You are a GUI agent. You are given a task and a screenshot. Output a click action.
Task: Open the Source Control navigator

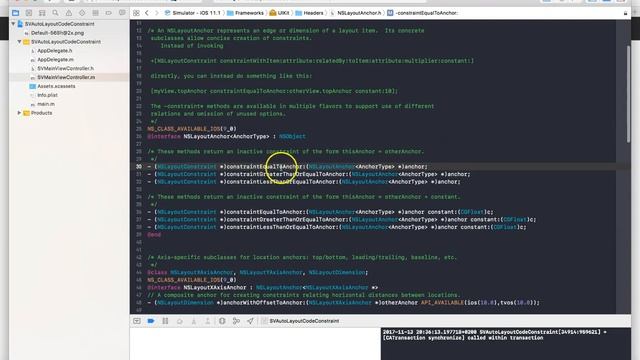[x=29, y=13]
